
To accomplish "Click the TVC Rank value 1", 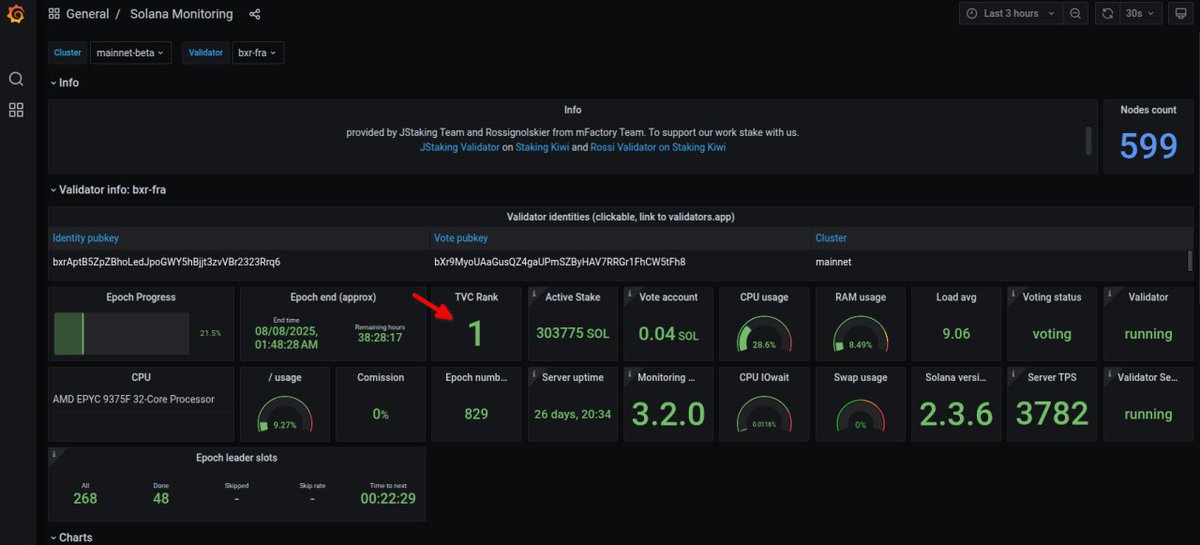I will 476,333.
